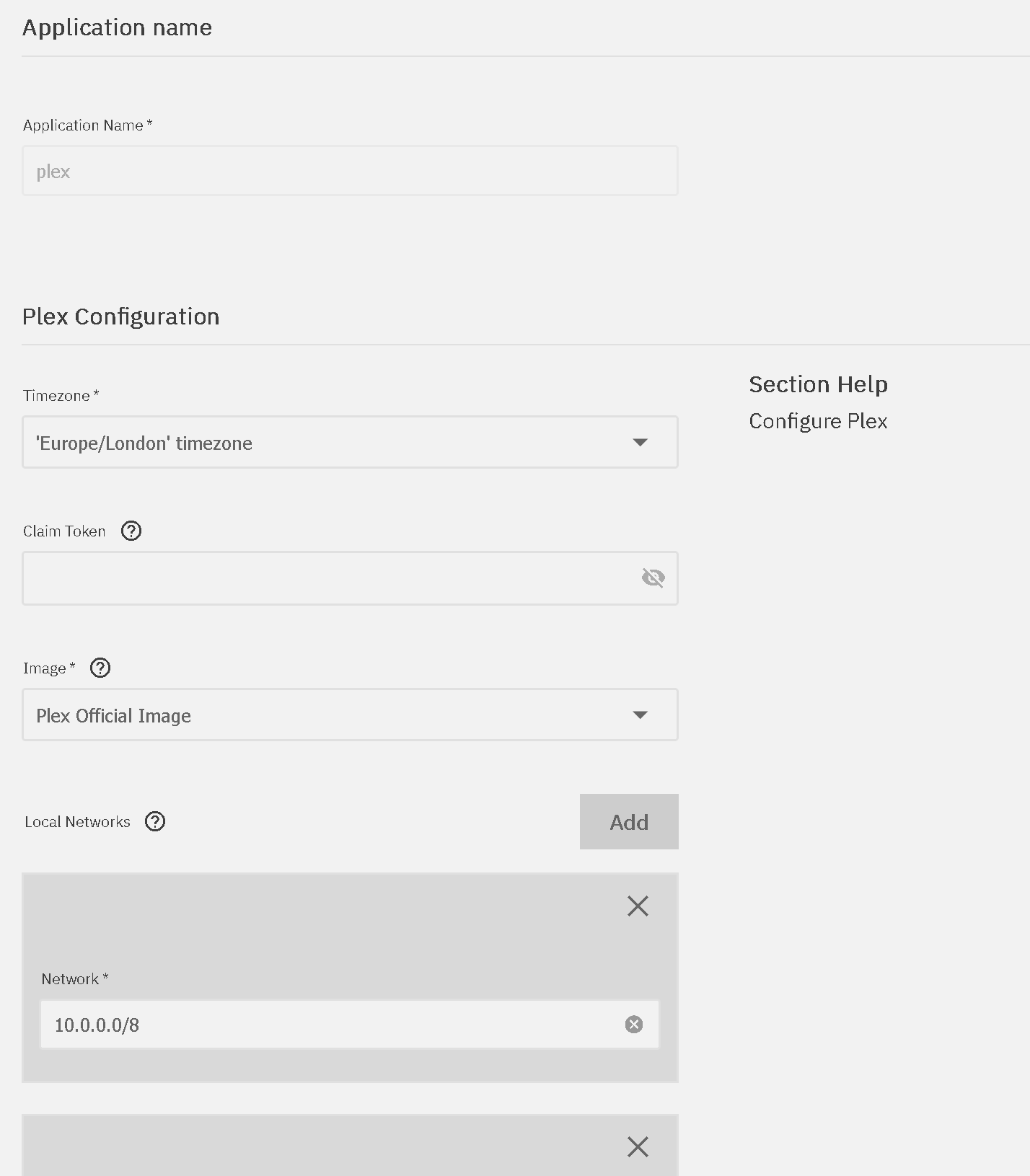The height and width of the screenshot is (1176, 1030).
Task: Open the Image dropdown showing Plex Official Image
Action: (x=350, y=715)
